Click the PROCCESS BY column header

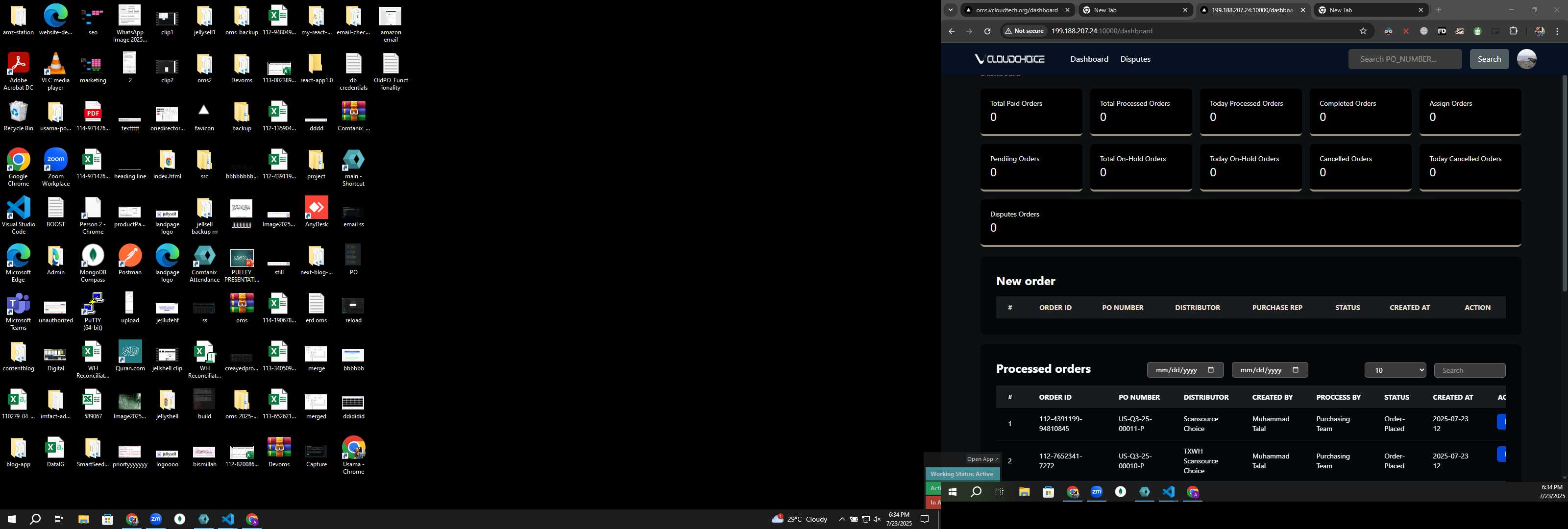tap(1338, 397)
